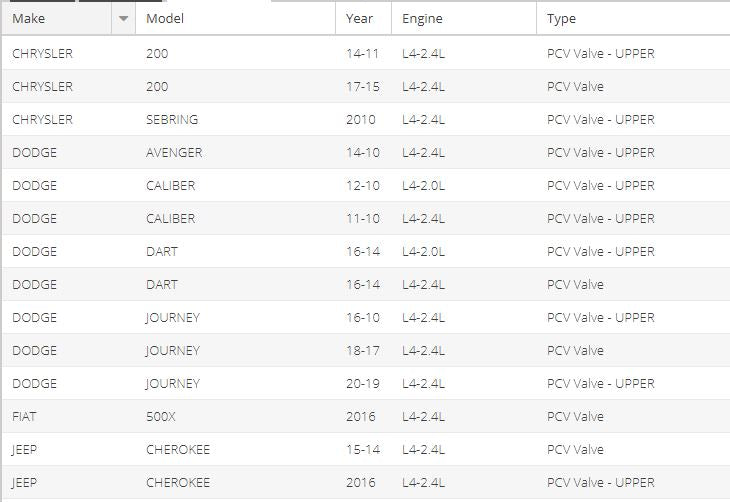Click the Cherokee year 15-14 cell
Screen dimensions: 730x502
click(x=362, y=449)
